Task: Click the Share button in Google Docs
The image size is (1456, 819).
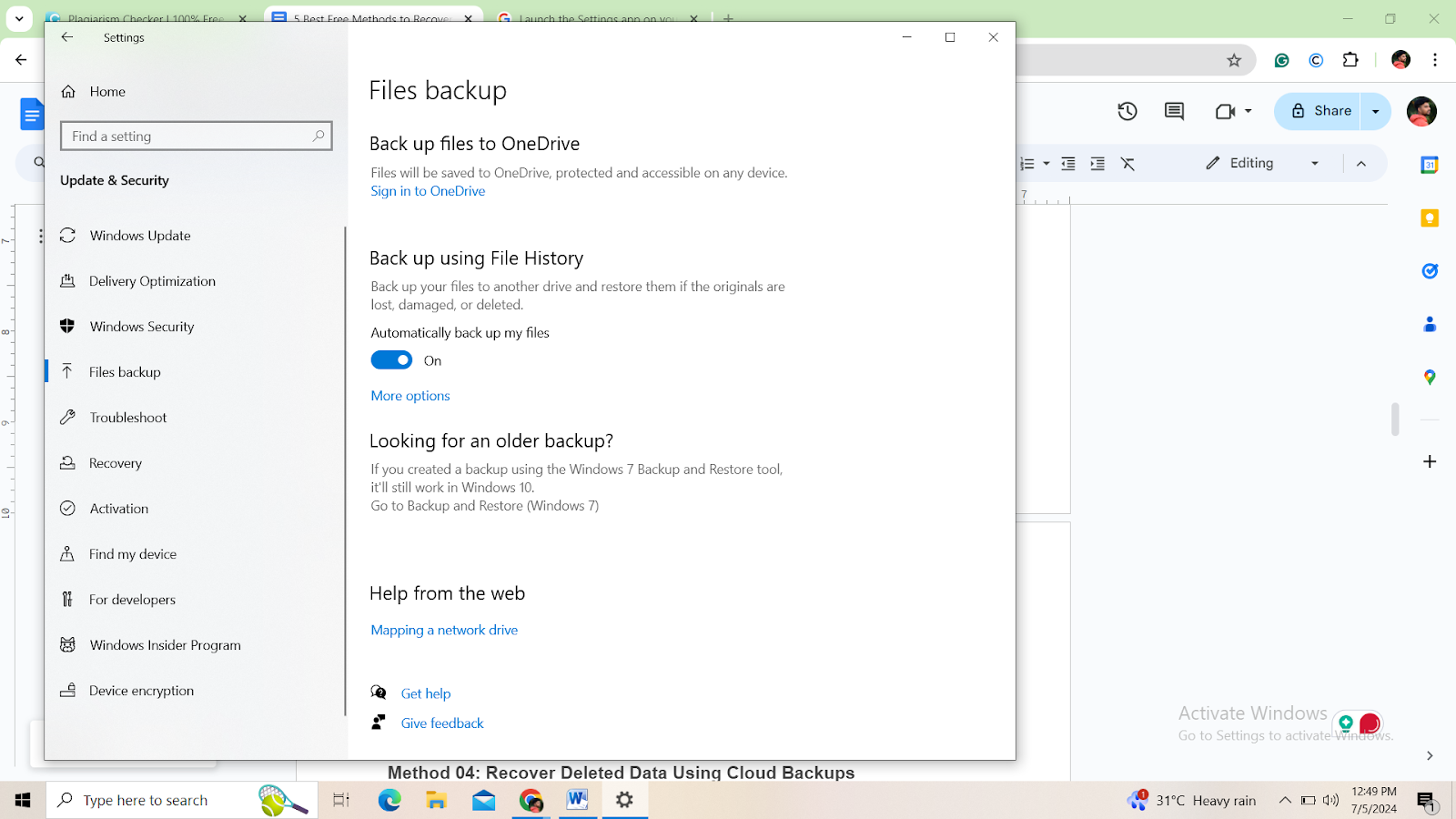Action: point(1318,111)
